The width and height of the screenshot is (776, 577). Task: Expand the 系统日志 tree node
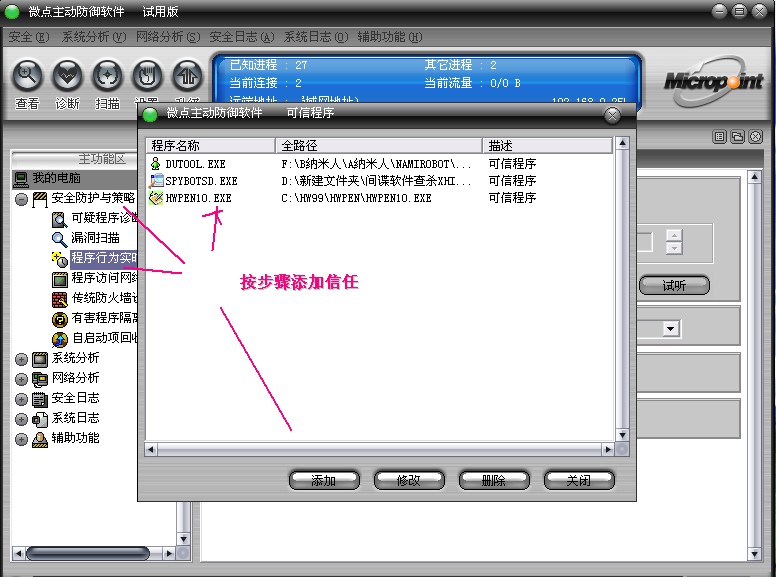click(x=21, y=419)
